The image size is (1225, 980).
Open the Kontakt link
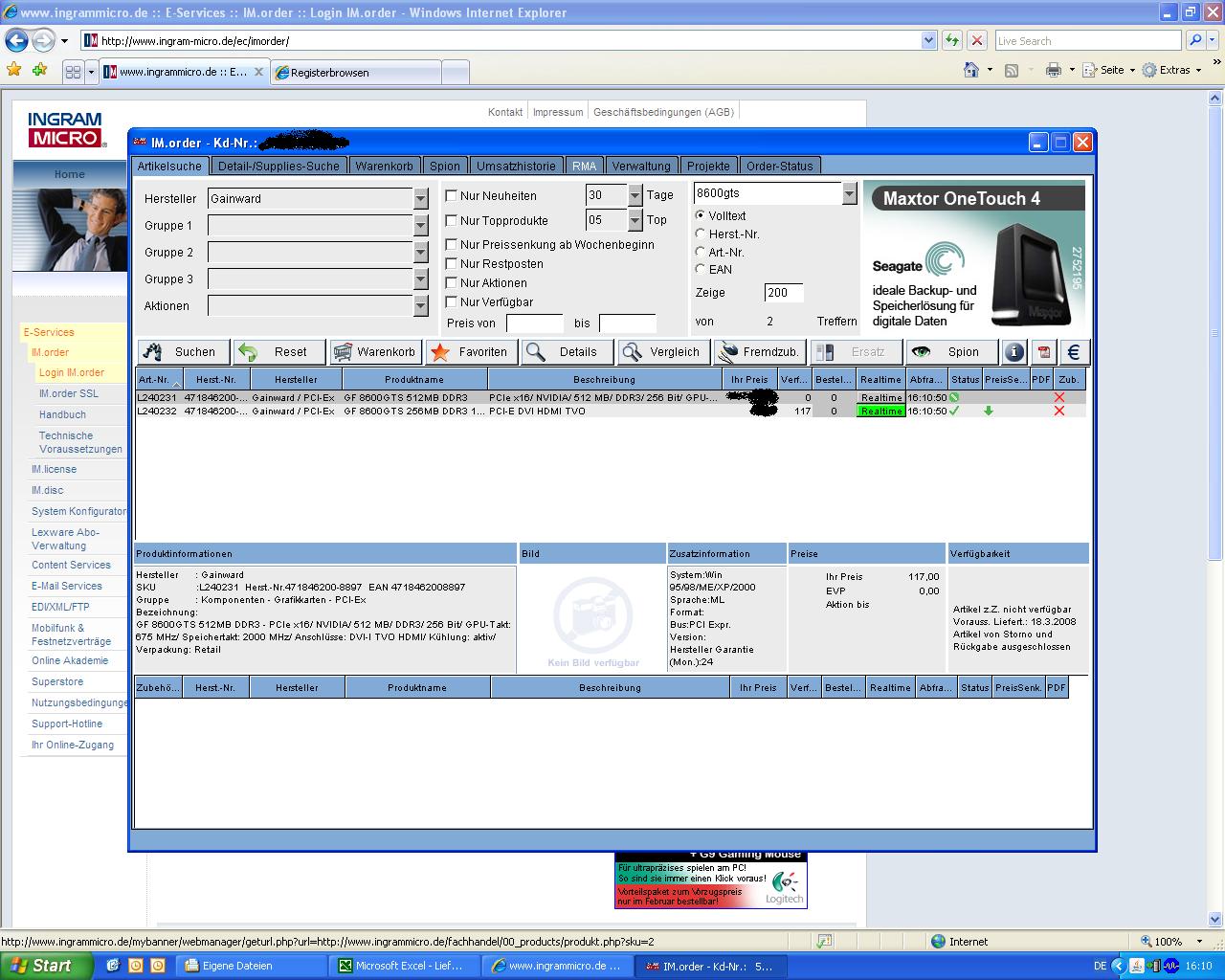[505, 112]
